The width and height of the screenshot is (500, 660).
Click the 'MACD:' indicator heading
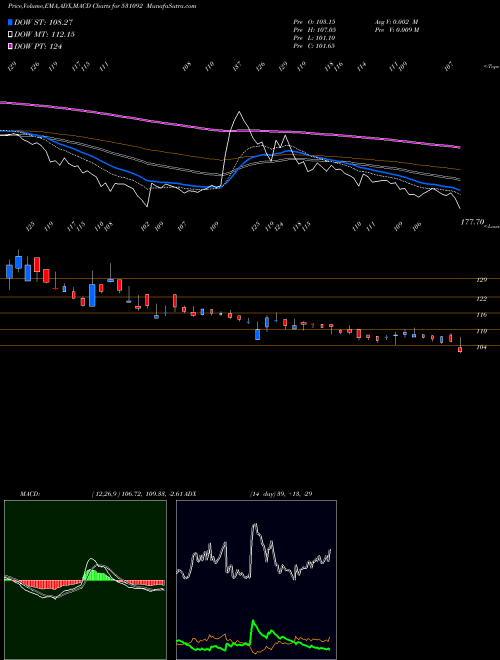pos(30,494)
